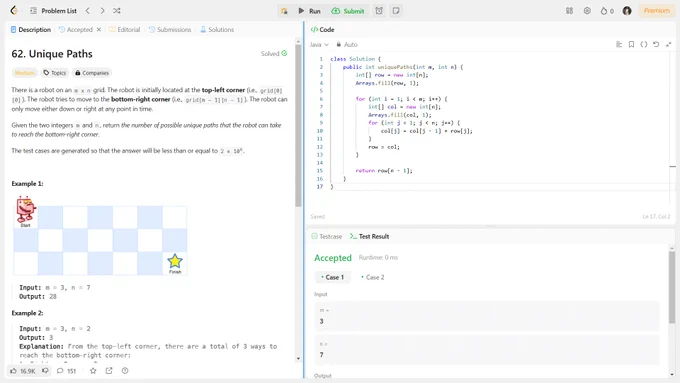Open the help question mark icon
Screen dimensions: 680x383
125,371
